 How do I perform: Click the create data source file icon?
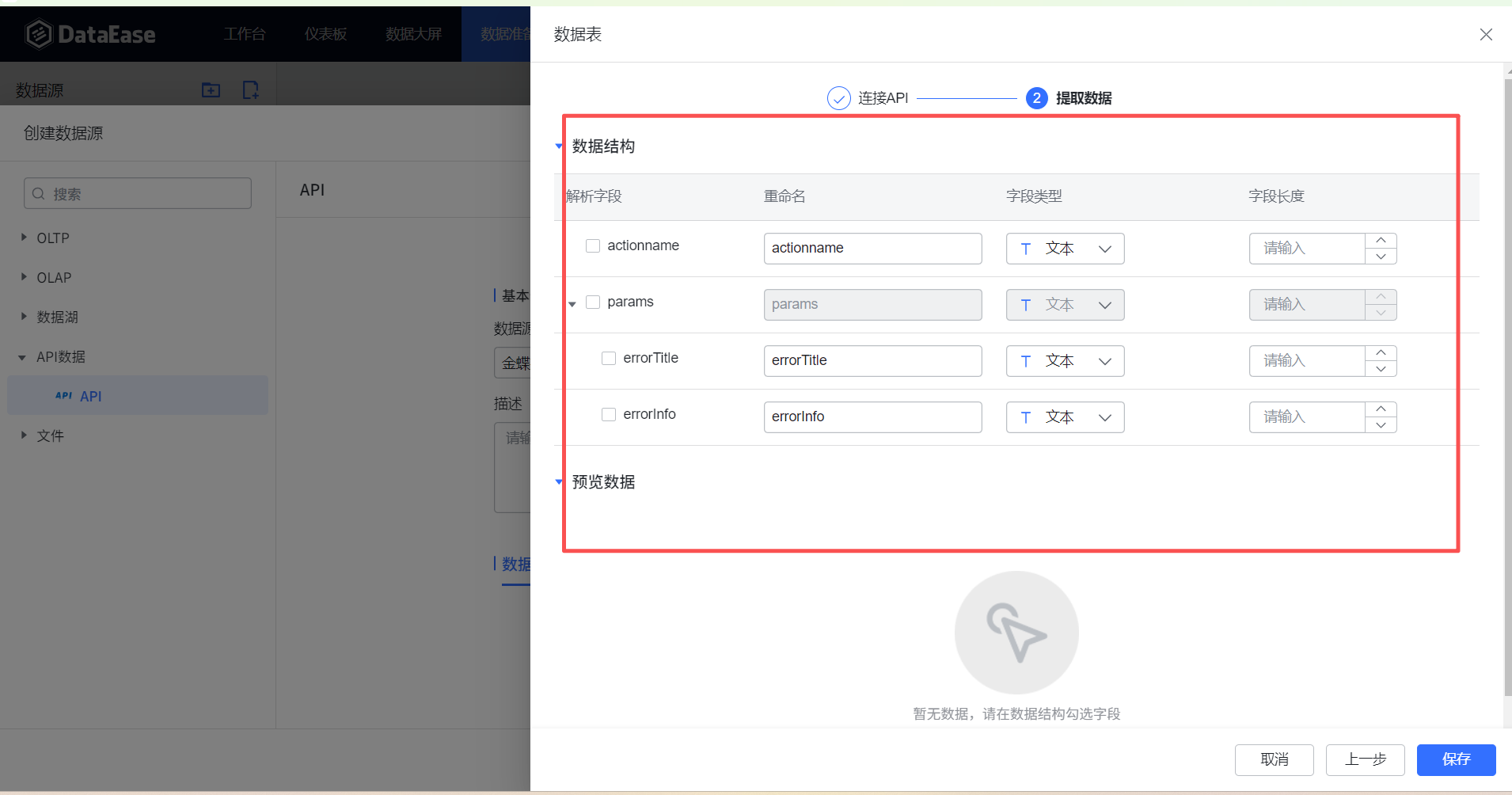250,90
